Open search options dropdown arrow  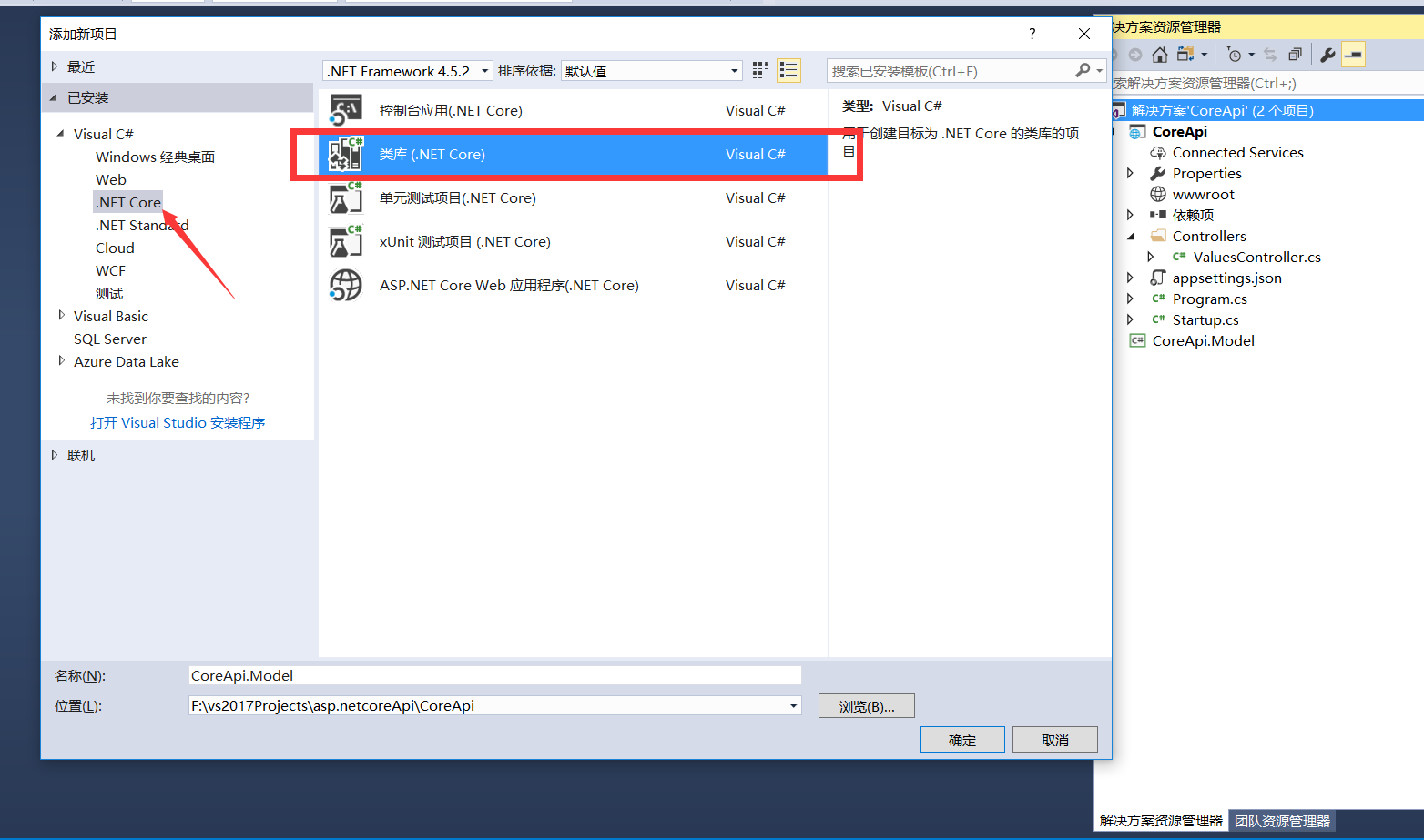[1100, 71]
